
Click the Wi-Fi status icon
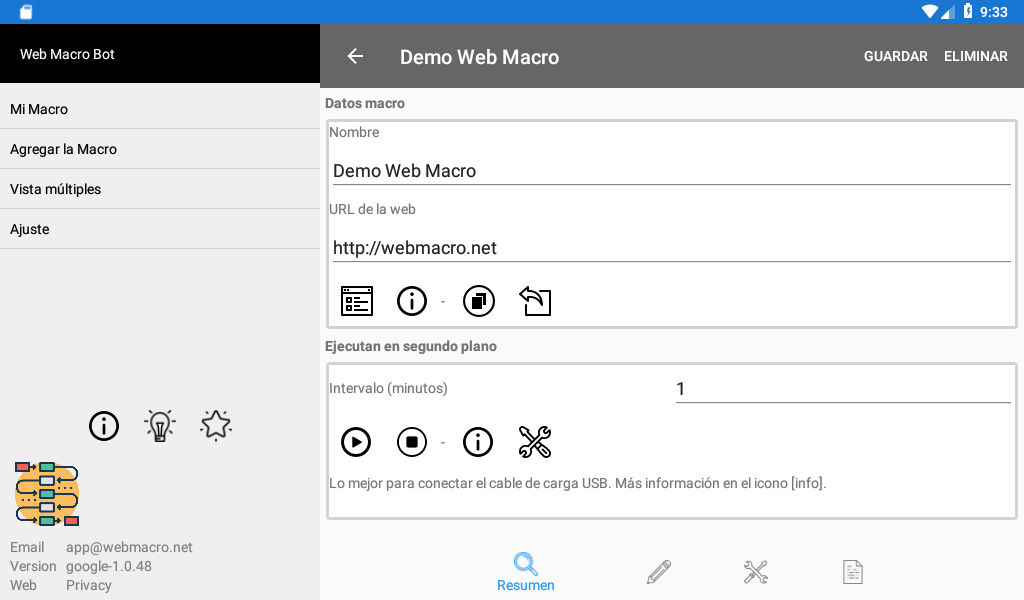click(929, 12)
